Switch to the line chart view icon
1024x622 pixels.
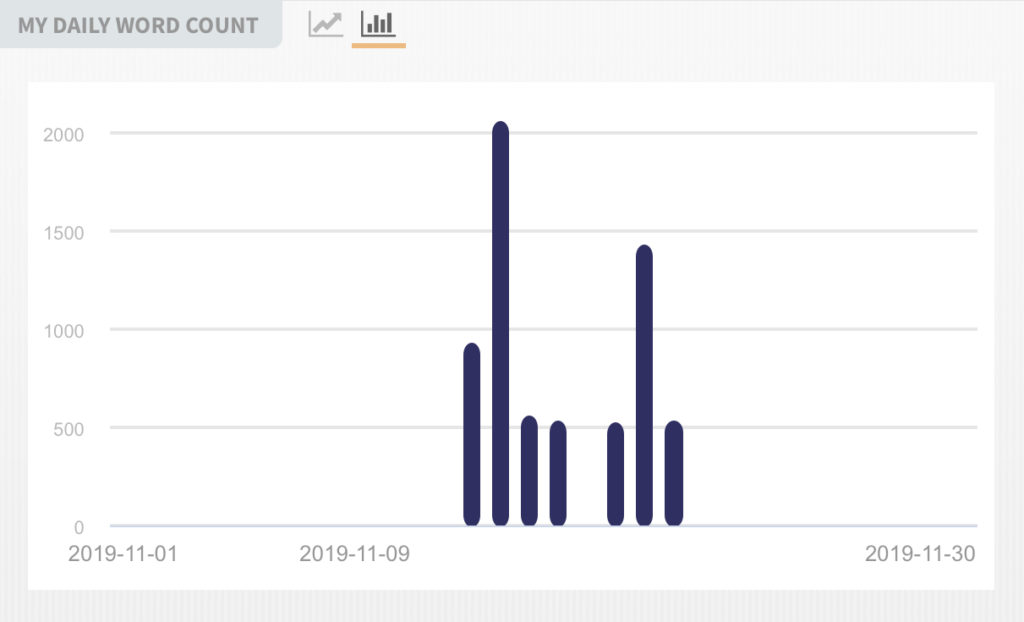325,24
